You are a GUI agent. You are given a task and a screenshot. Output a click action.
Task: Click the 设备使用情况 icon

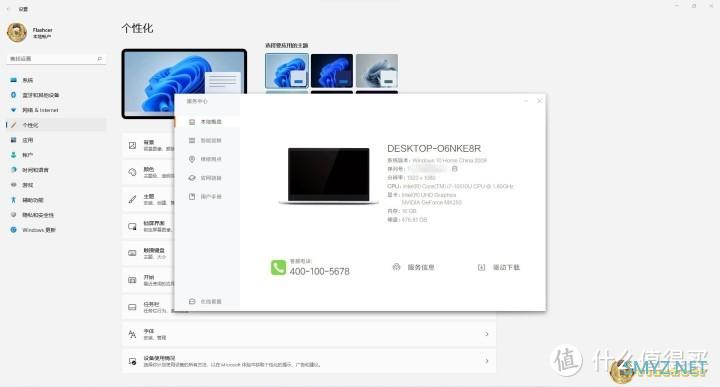132,361
